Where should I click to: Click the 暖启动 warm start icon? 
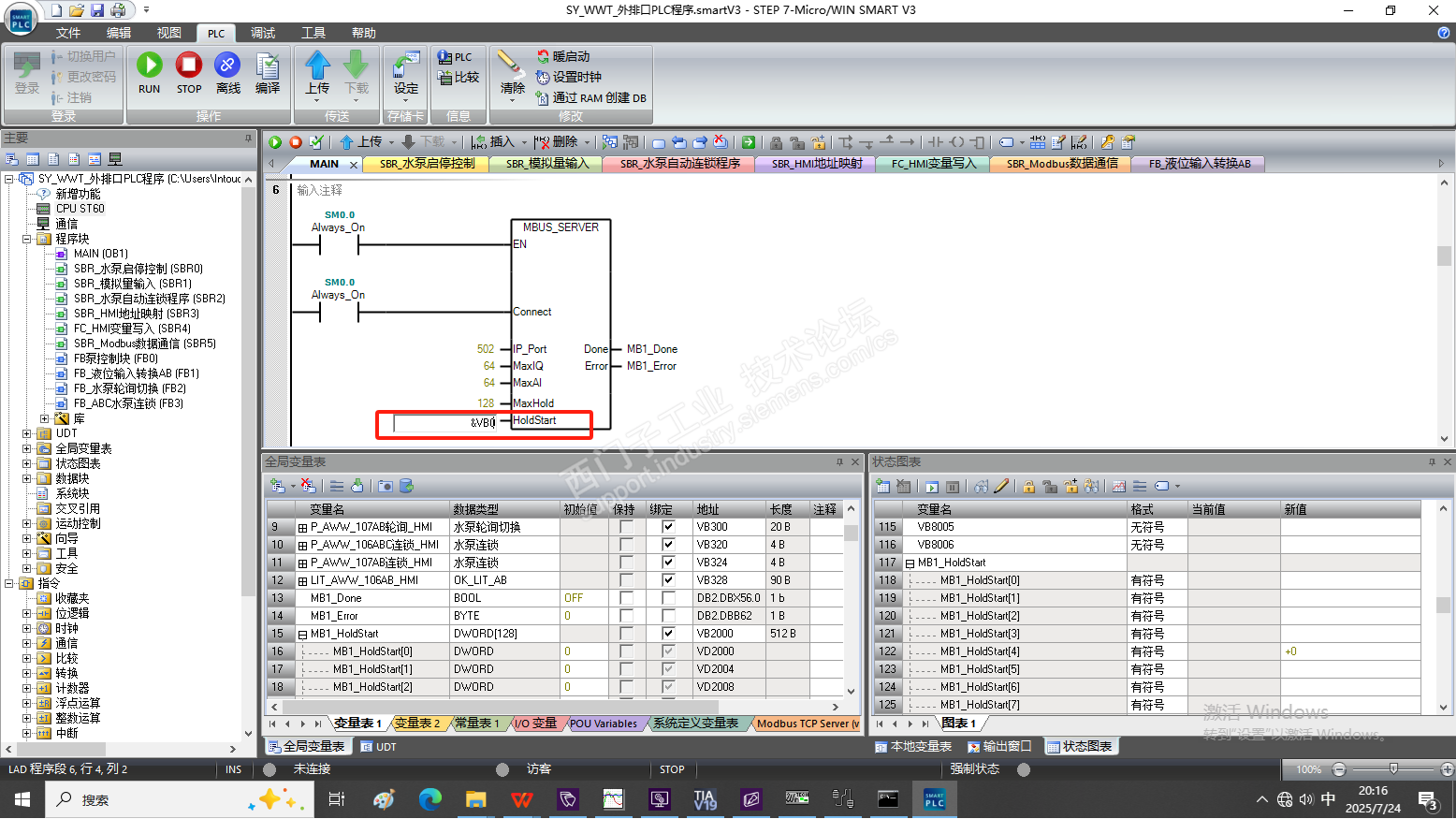point(543,56)
